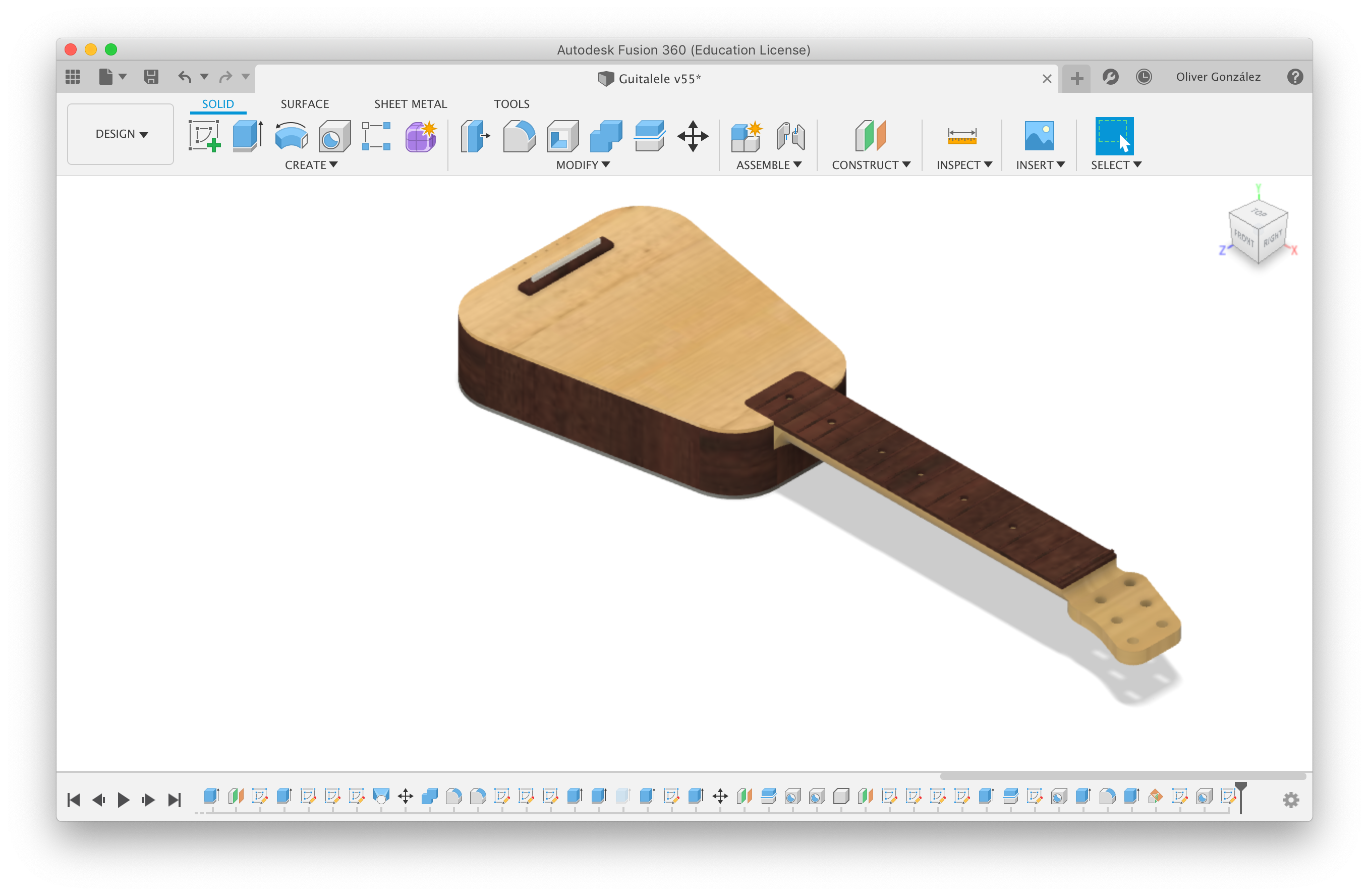Expand the CREATE dropdown menu
Image resolution: width=1369 pixels, height=896 pixels.
(311, 165)
